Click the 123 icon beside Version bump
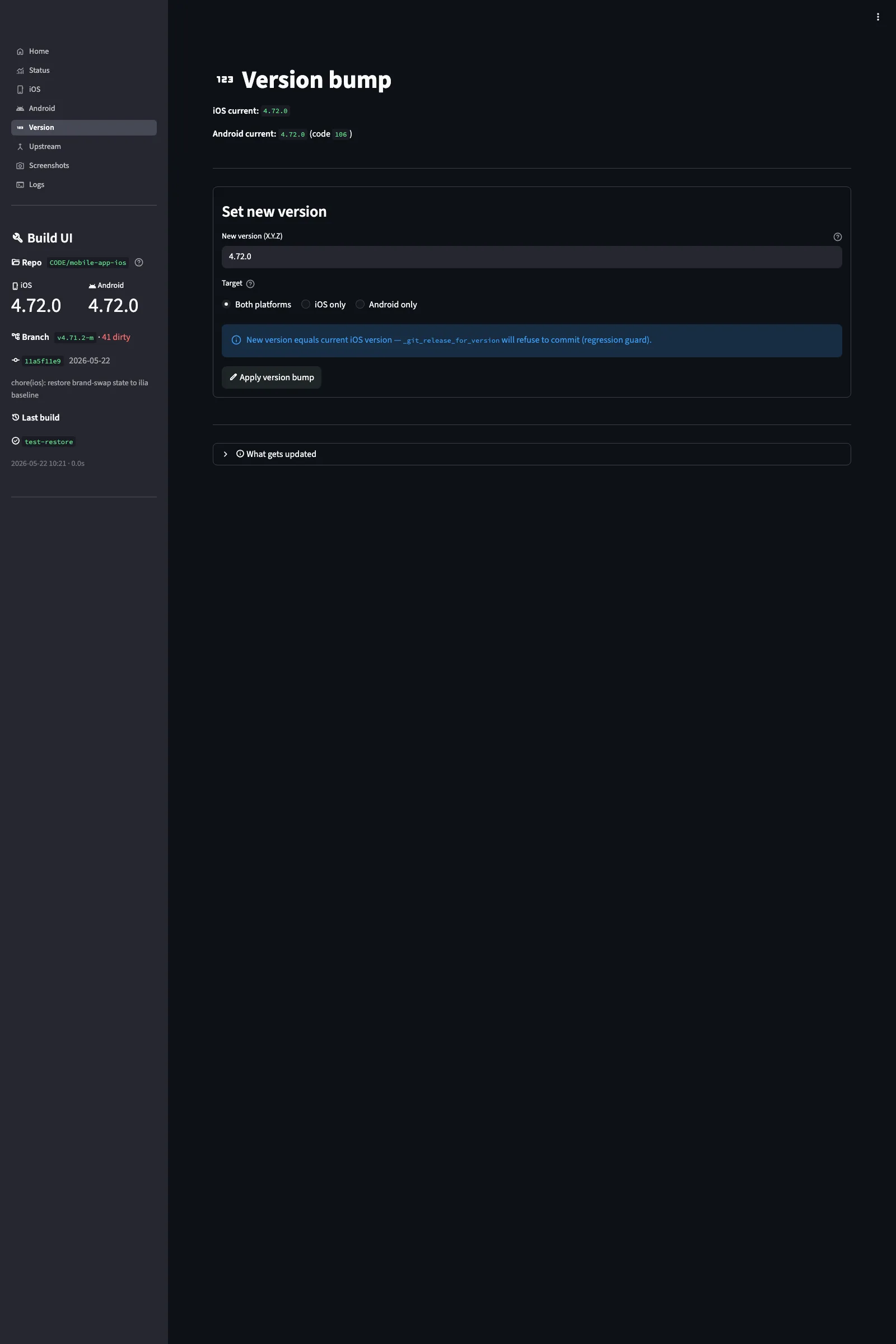 pyautogui.click(x=225, y=80)
